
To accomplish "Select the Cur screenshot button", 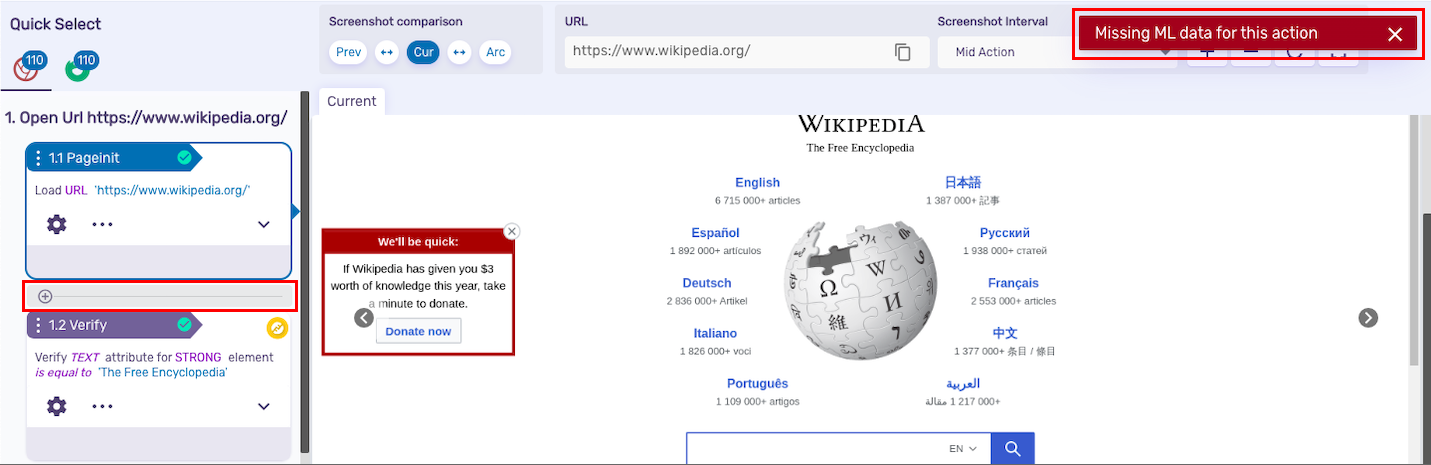I will (424, 52).
